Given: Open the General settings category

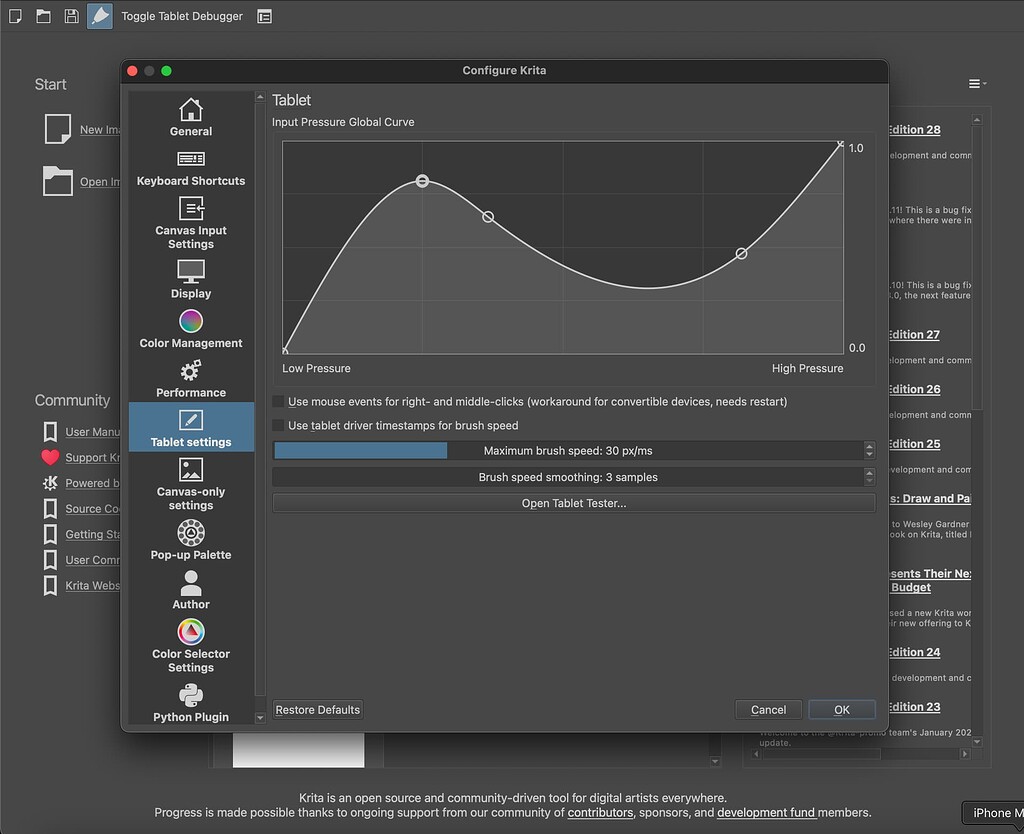Looking at the screenshot, I should click(190, 117).
